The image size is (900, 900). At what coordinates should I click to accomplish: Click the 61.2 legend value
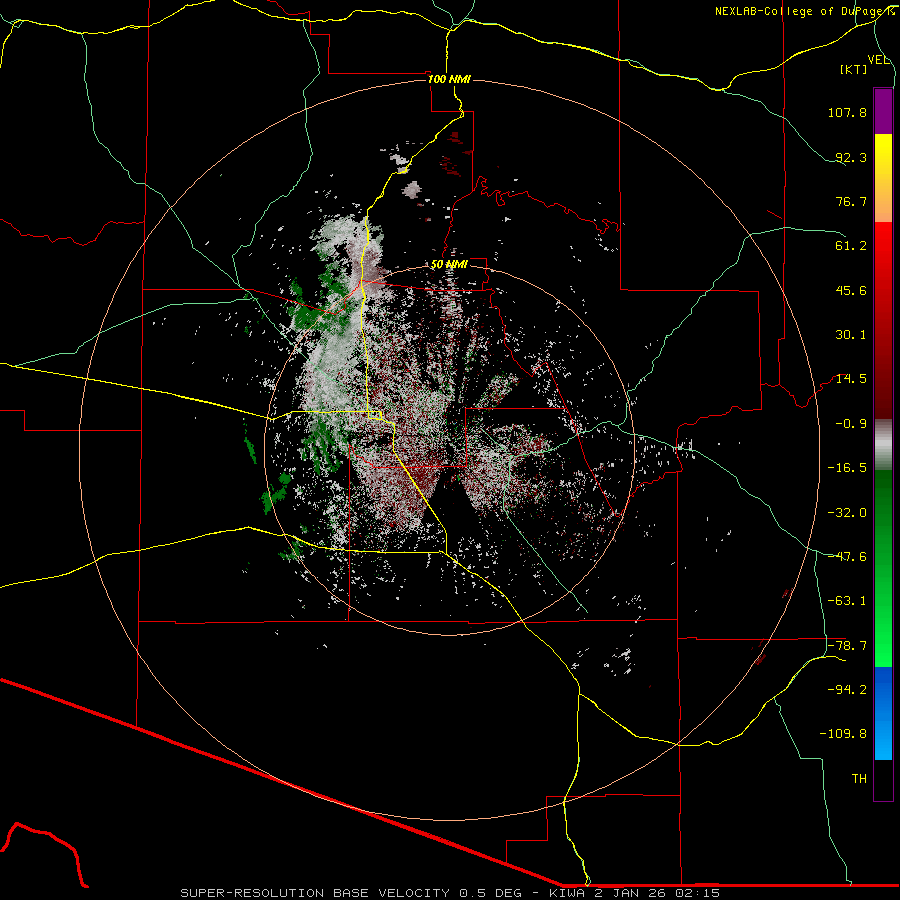(x=851, y=246)
